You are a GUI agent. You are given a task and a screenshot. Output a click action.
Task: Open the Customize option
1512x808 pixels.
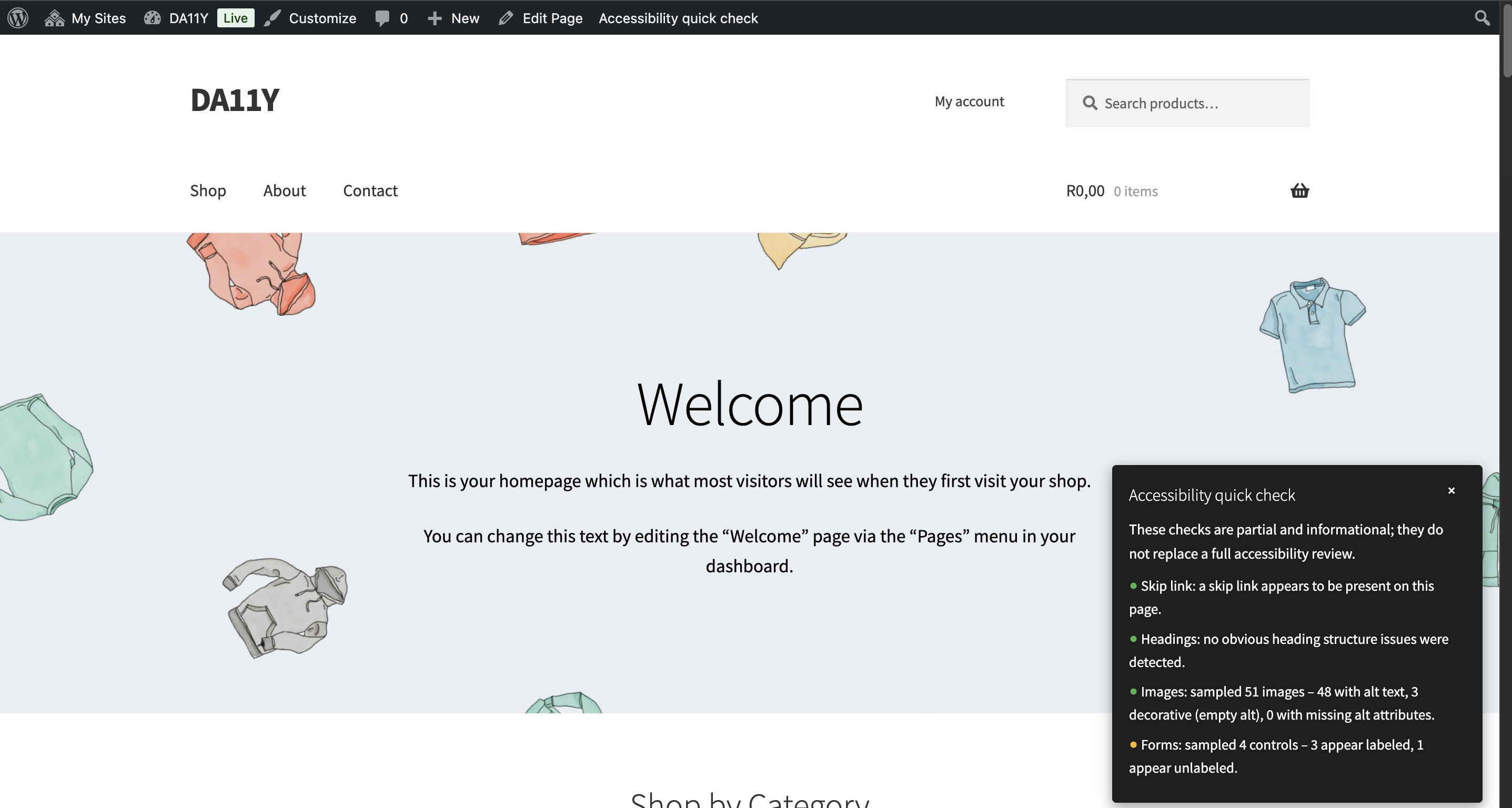(x=310, y=17)
